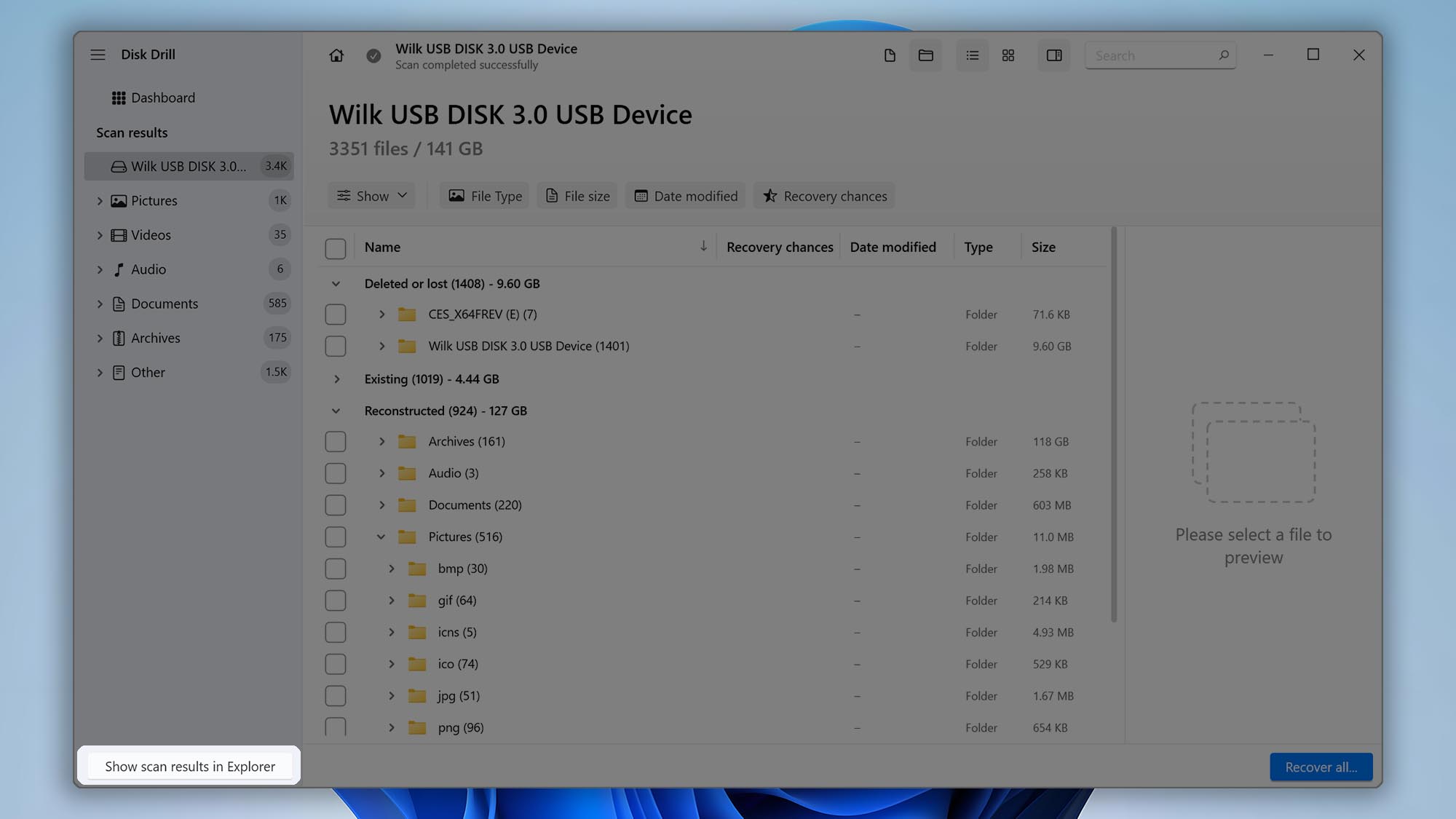Switch to file view icon in toolbar

(890, 55)
